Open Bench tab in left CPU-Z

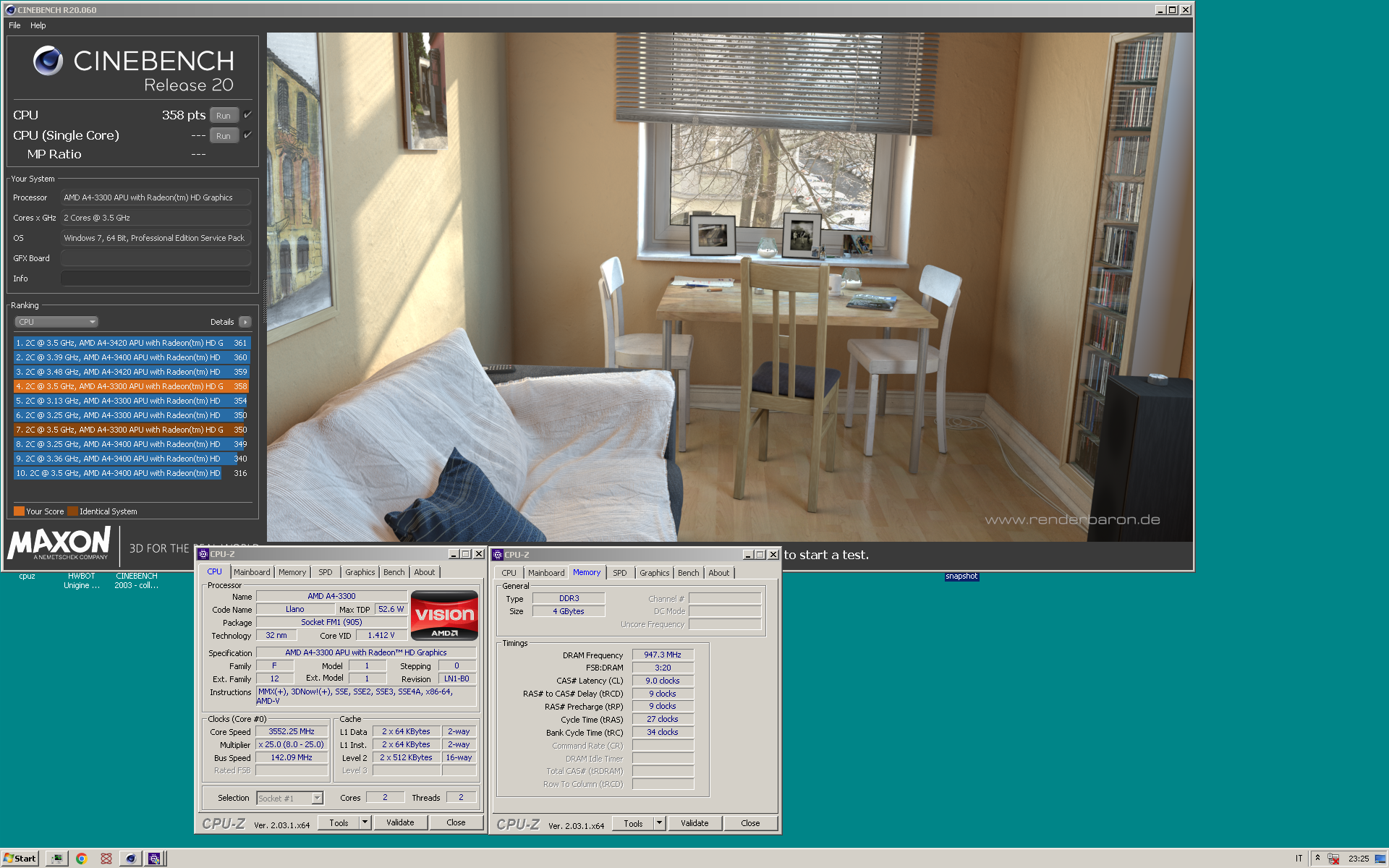pyautogui.click(x=394, y=572)
